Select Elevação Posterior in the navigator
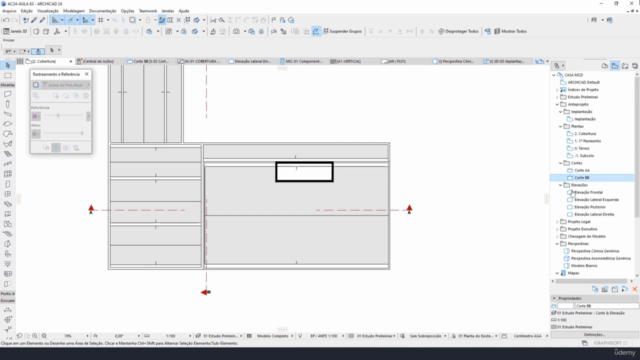Viewport: 640px width, 360px height. point(590,207)
